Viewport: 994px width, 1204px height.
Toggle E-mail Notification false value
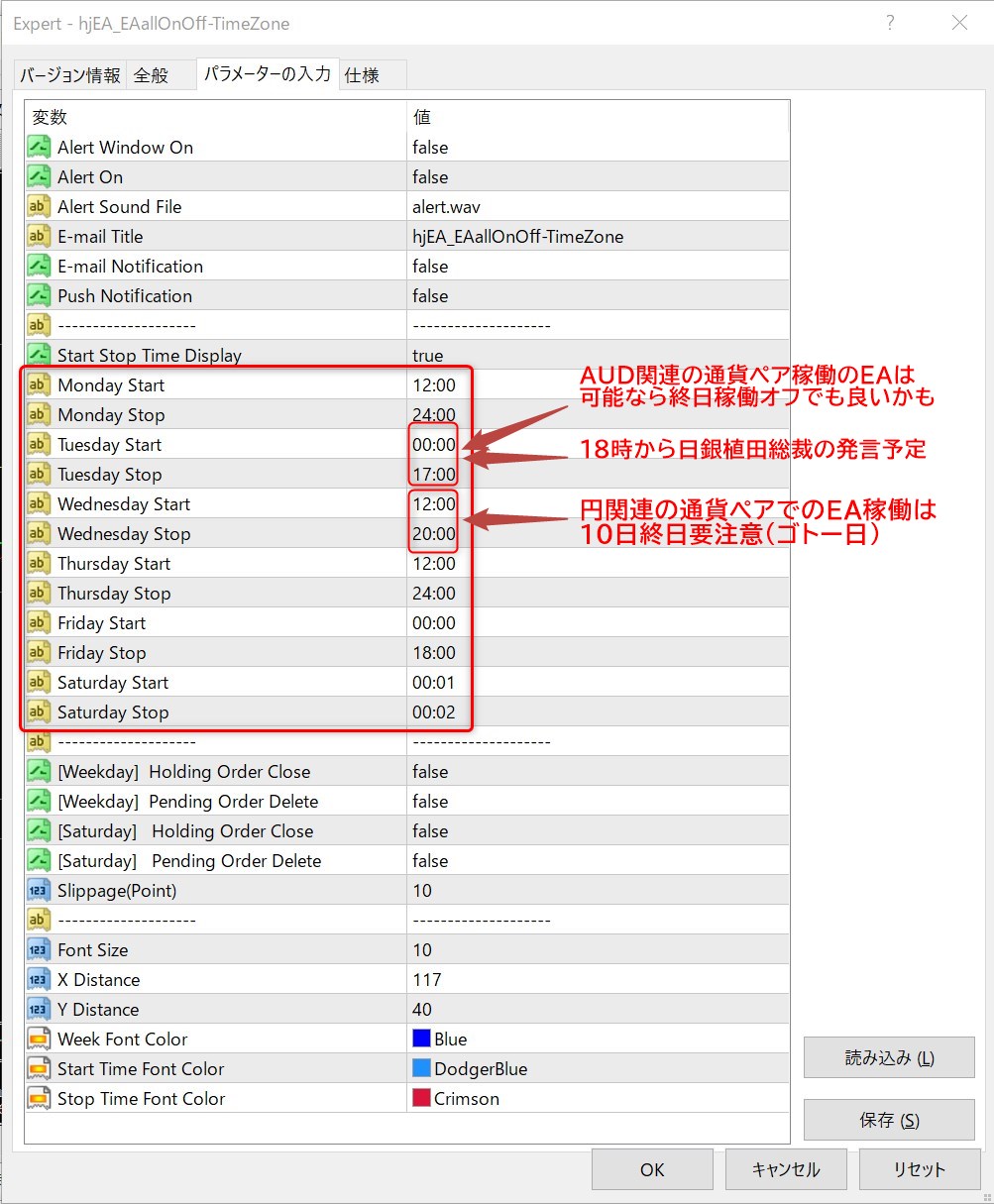pyautogui.click(x=430, y=267)
